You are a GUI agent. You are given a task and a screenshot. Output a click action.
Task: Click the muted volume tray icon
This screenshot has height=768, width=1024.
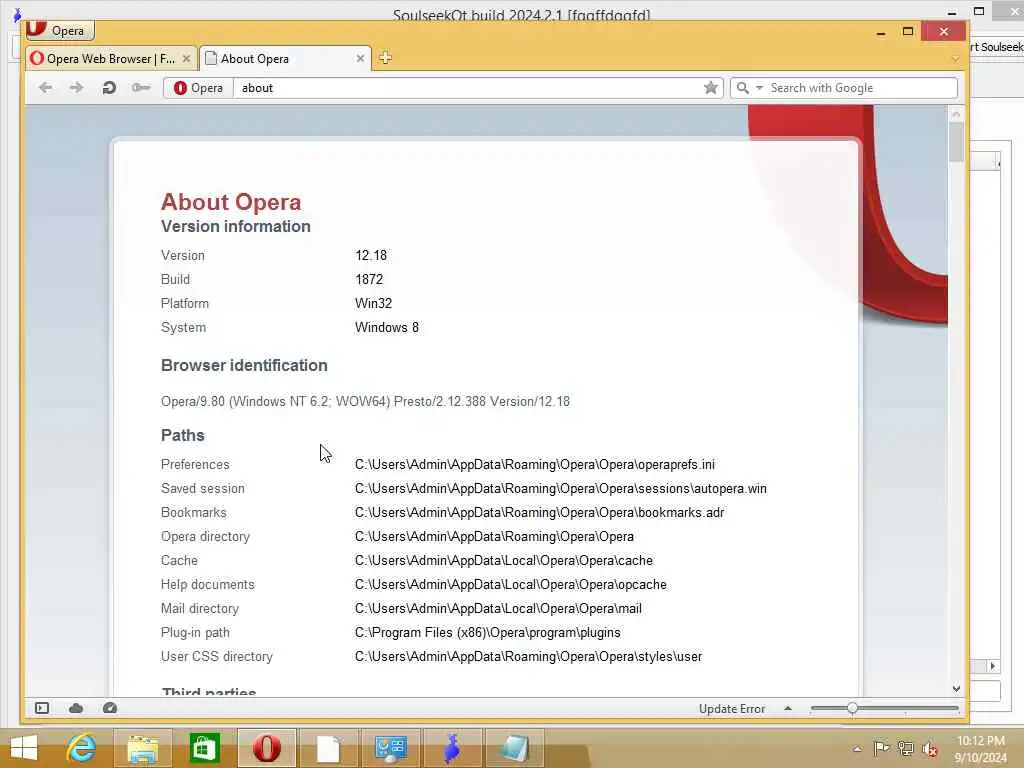(929, 748)
